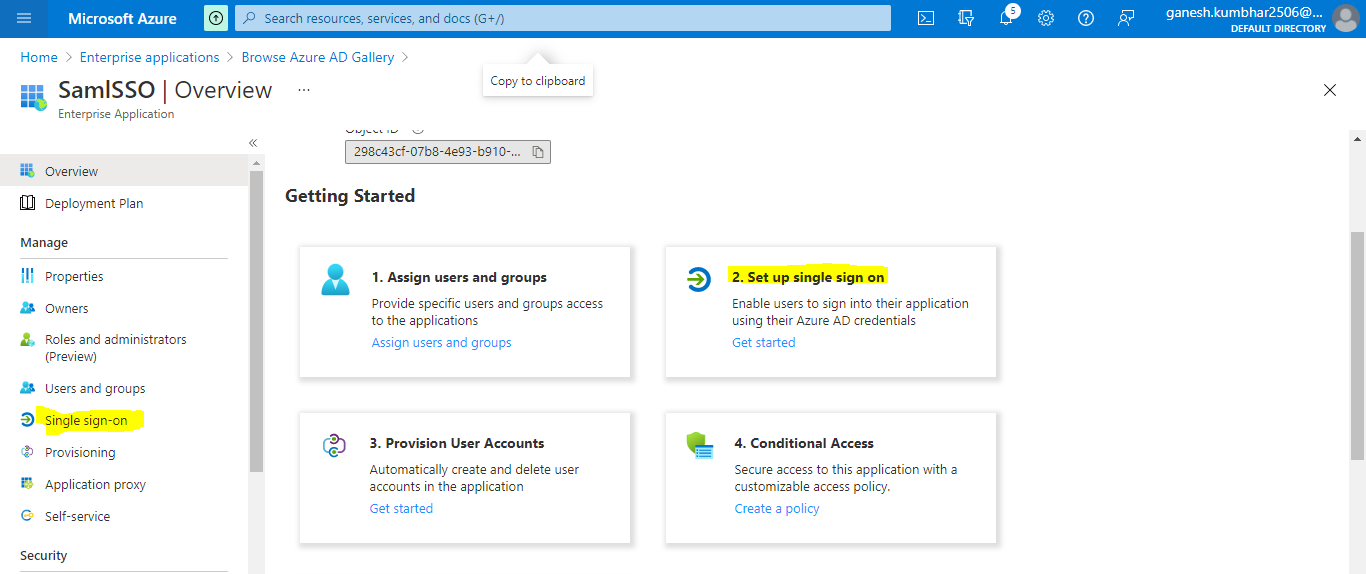Click Get started under Provision User Accounts
Screen dimensions: 1366x574
[x=401, y=508]
